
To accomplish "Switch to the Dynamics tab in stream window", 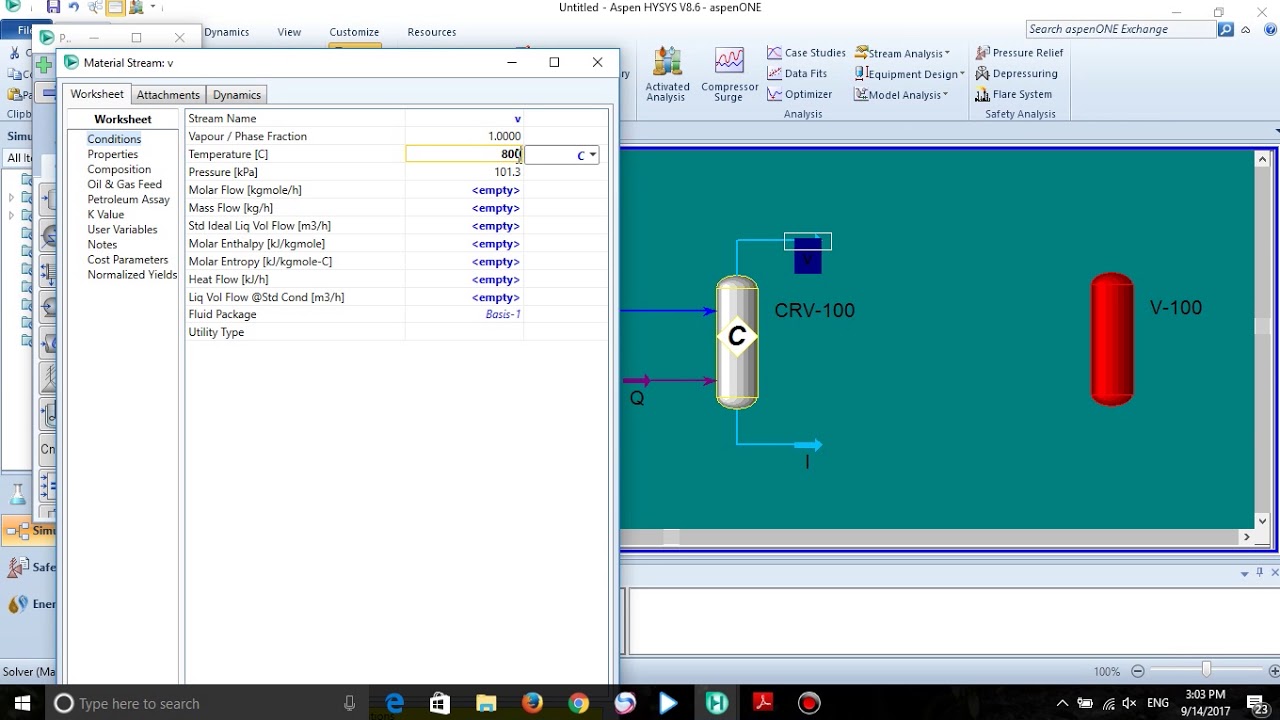I will [237, 95].
